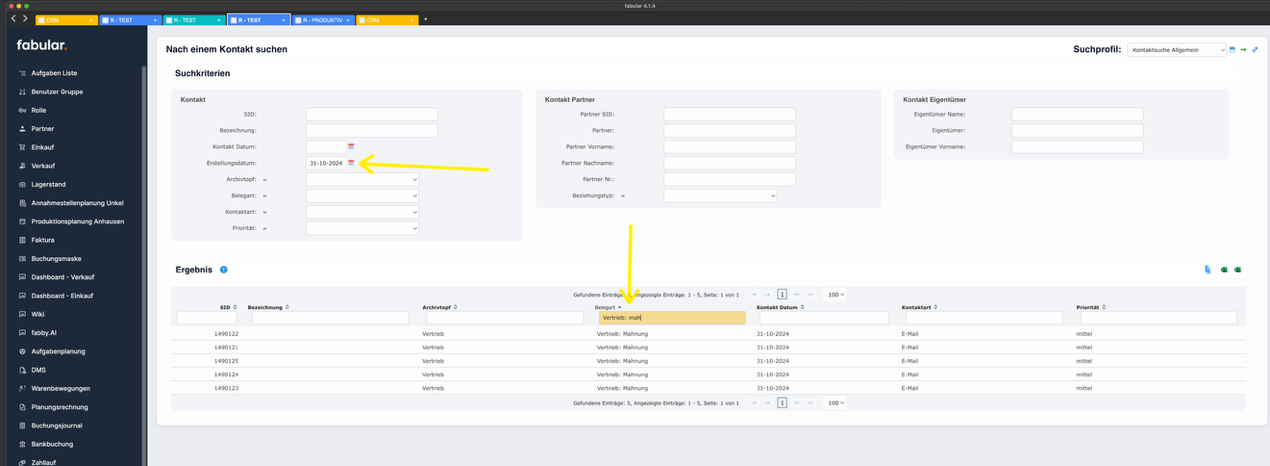Click page number 1 in top pagination
Viewport: 1270px width, 466px height.
pos(782,295)
